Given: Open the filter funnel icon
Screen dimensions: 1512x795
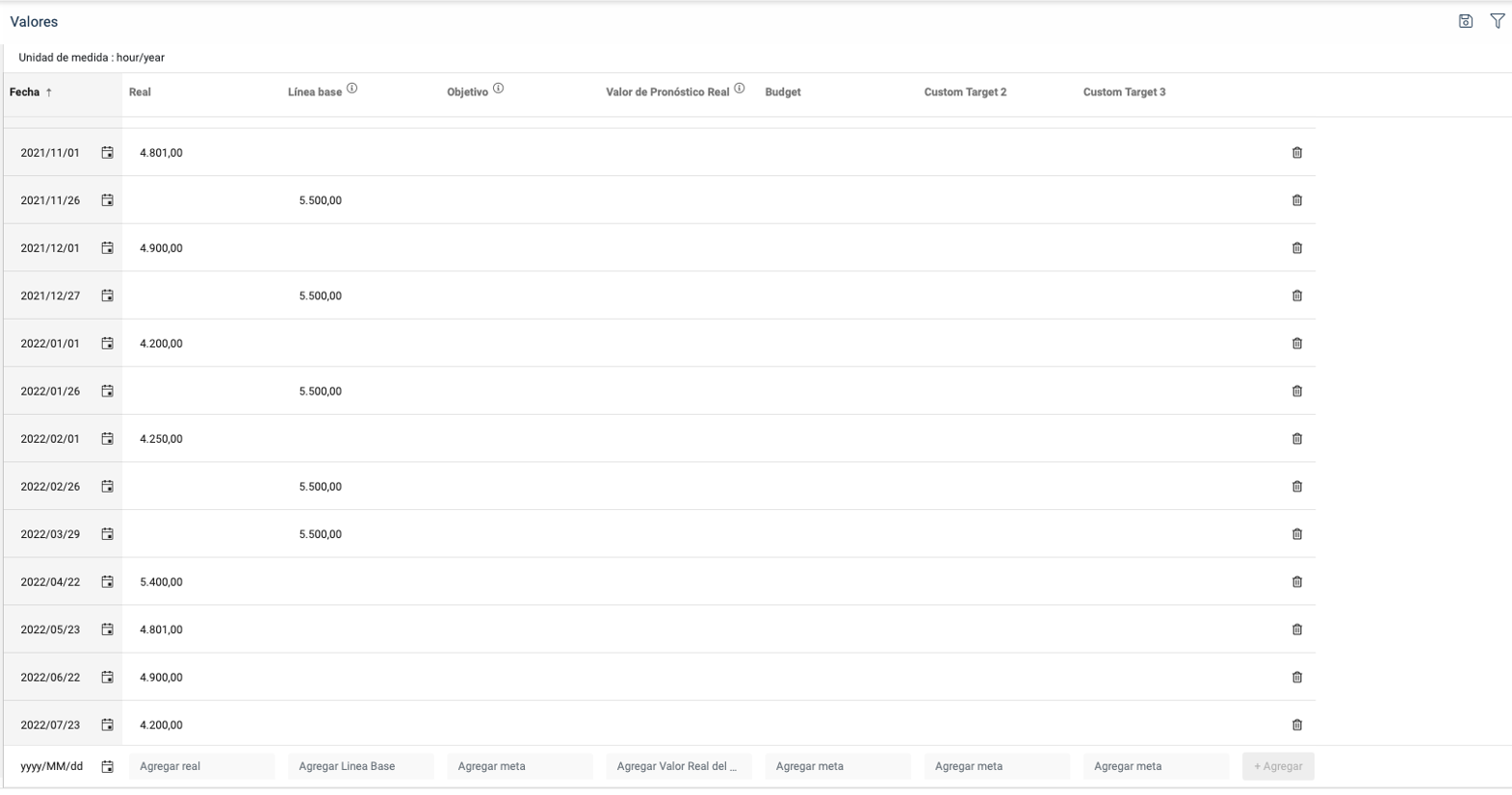Looking at the screenshot, I should tap(1498, 21).
